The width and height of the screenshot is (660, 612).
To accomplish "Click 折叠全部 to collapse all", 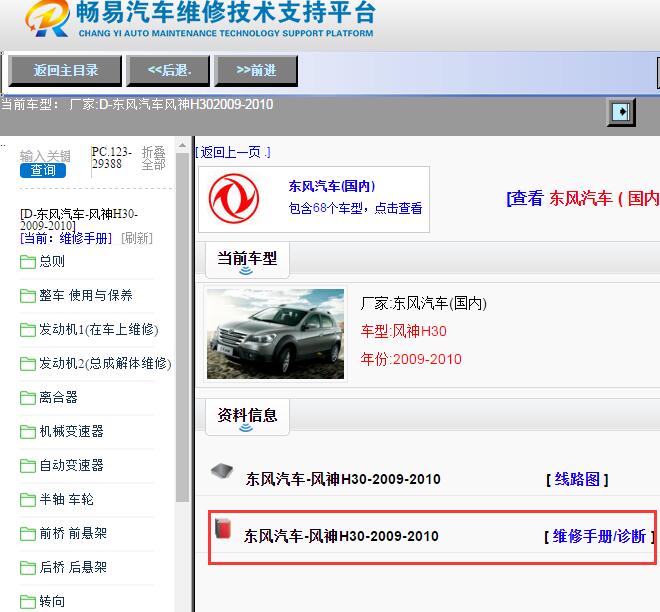I will pos(153,158).
